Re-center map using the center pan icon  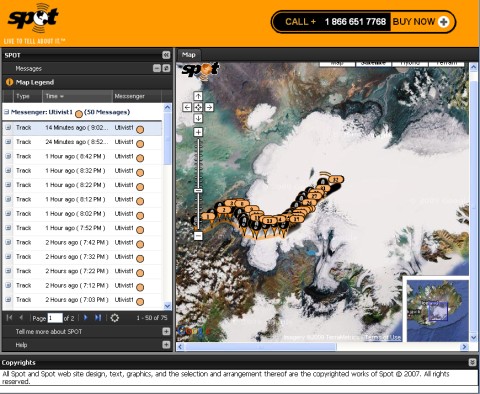click(x=198, y=107)
